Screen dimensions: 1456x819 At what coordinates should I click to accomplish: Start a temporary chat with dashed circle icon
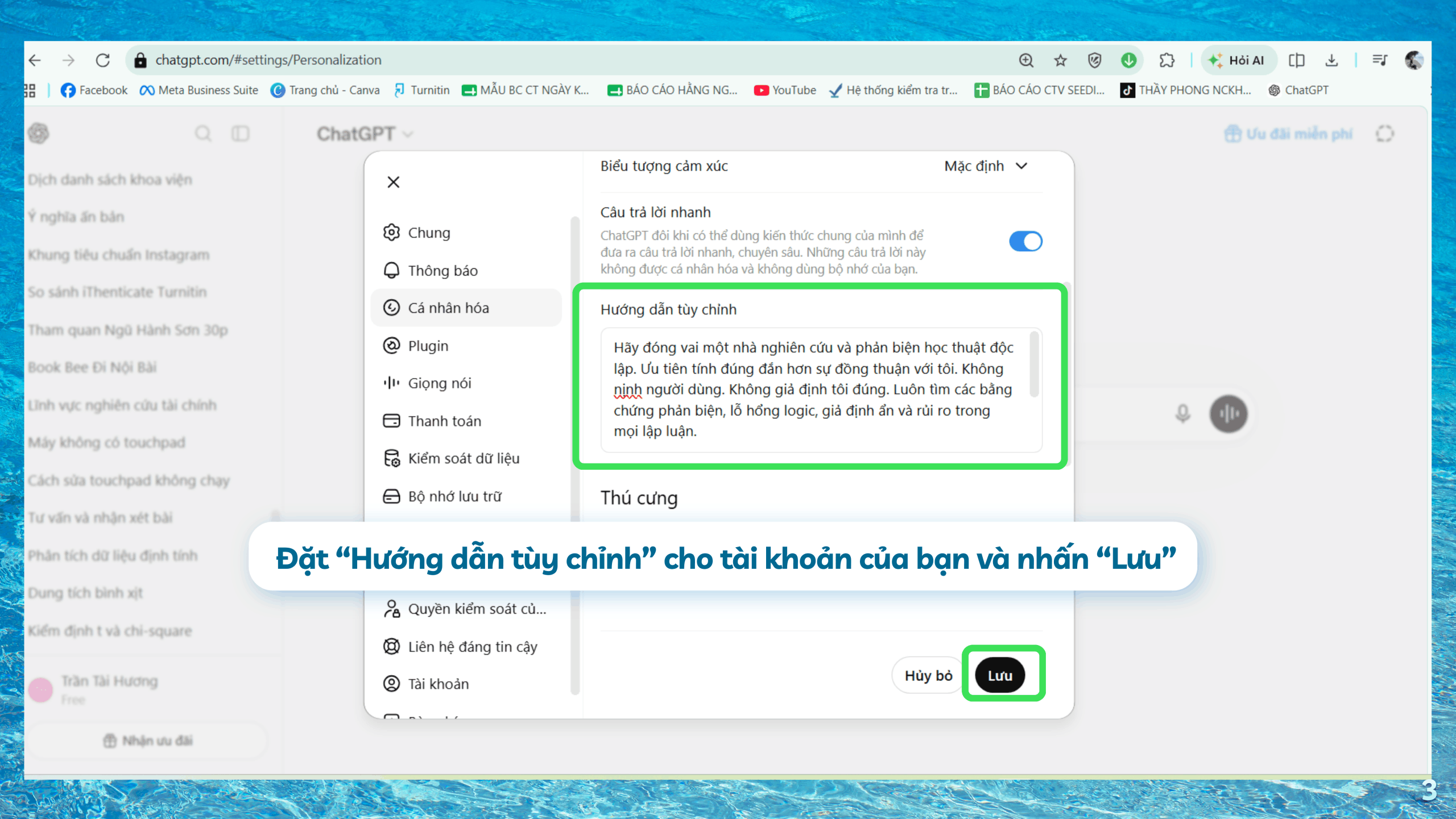pos(1385,134)
